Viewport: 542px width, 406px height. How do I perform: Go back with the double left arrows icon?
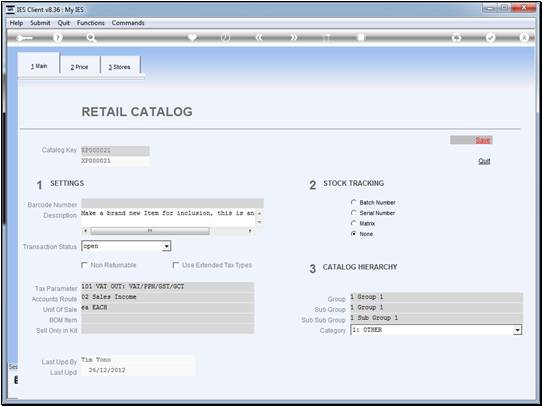[x=259, y=38]
